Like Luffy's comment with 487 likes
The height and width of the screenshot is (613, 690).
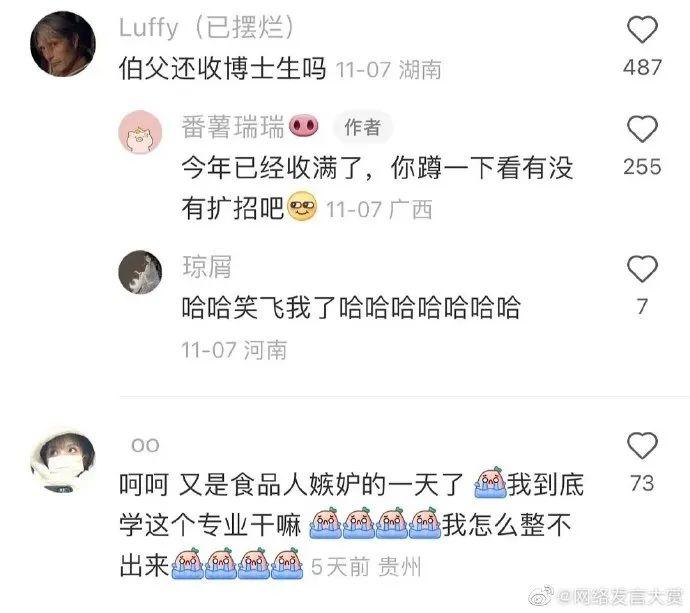(x=642, y=30)
